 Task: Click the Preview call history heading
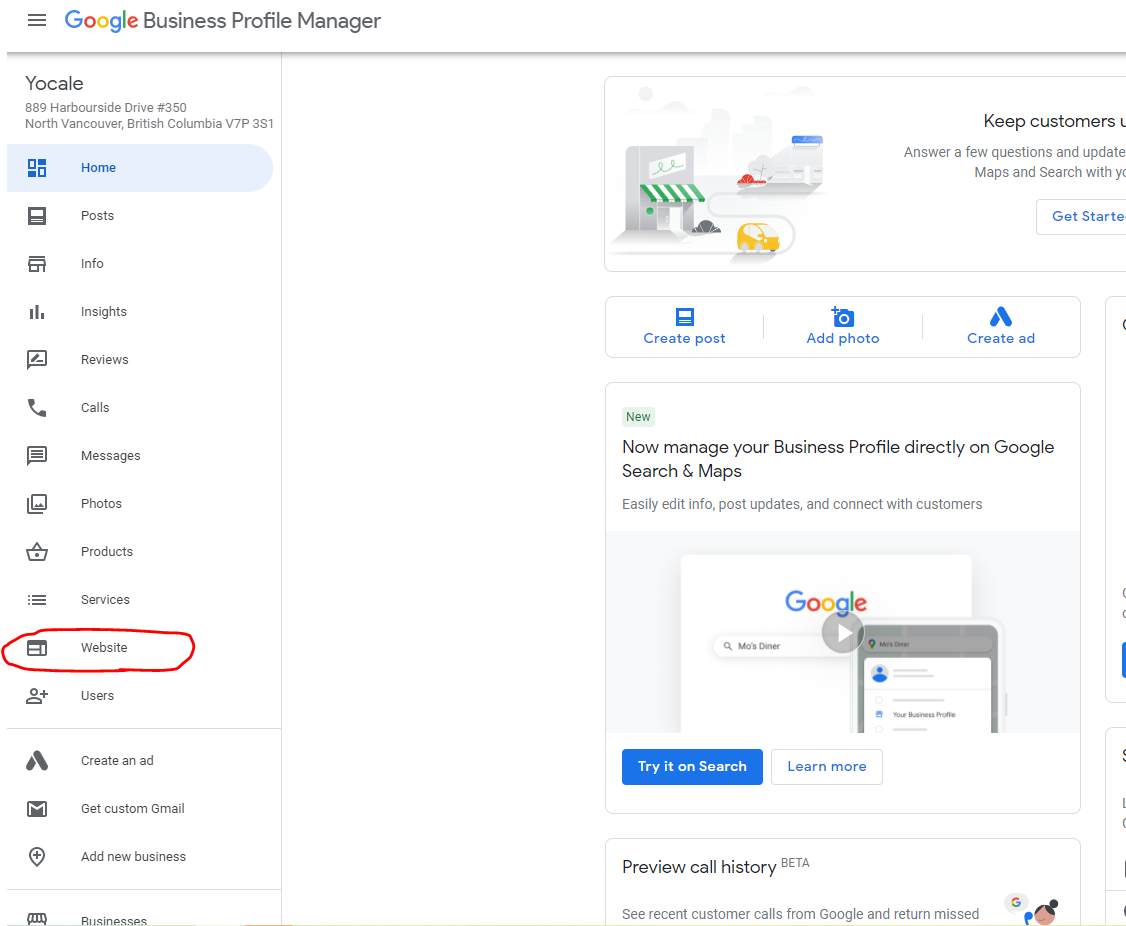pyautogui.click(x=699, y=867)
